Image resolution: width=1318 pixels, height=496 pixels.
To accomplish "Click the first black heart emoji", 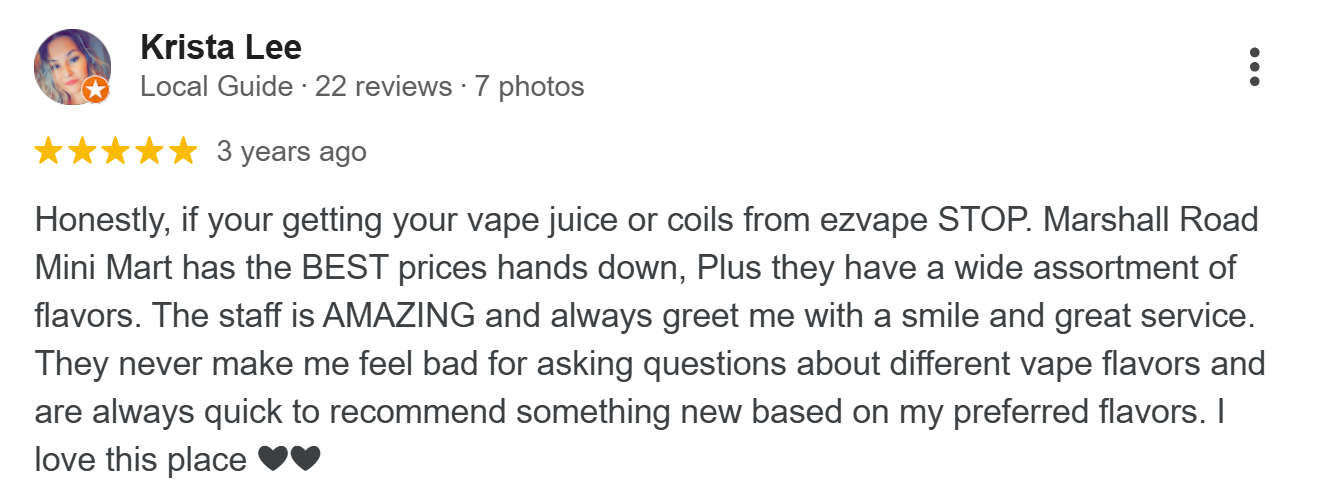I will (x=272, y=460).
